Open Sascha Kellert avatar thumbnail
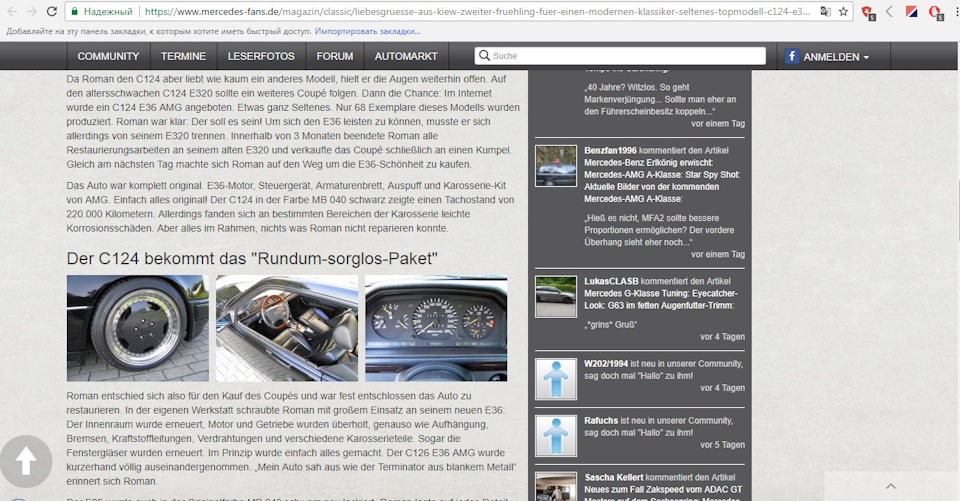 coord(556,486)
